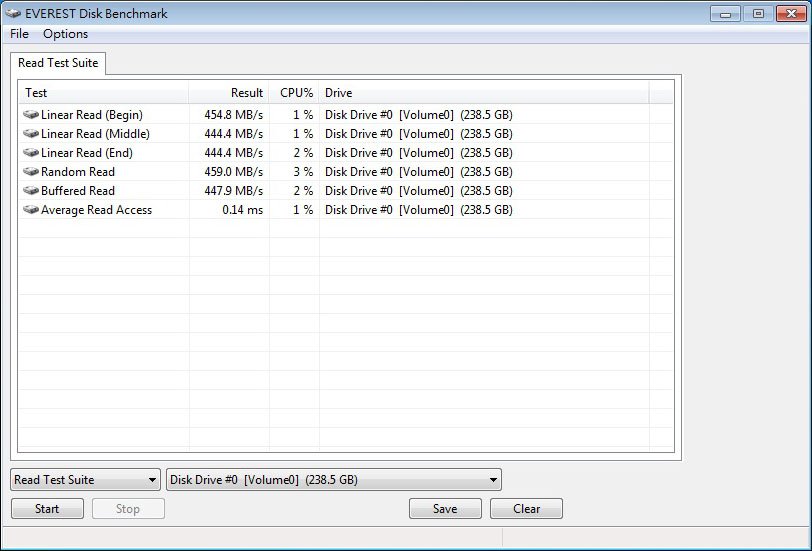Select the Linear Read (Begin) row label

92,115
